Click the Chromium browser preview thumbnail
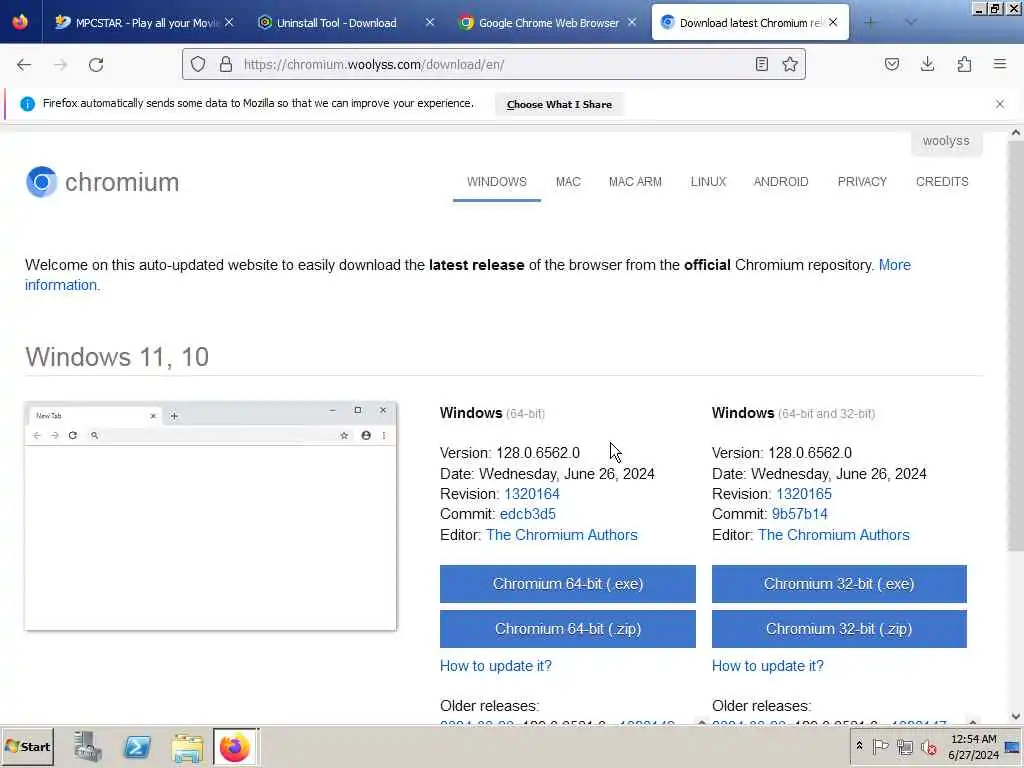 [x=210, y=516]
